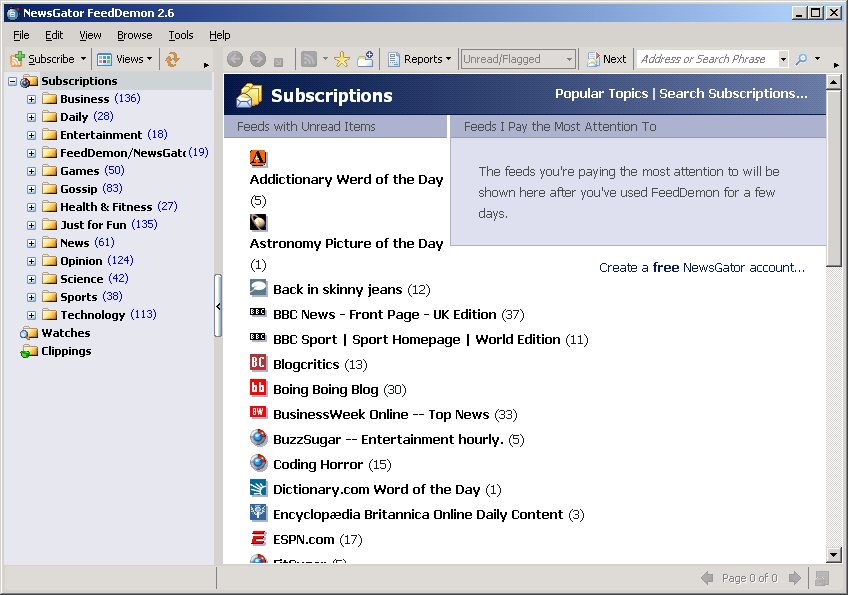Image resolution: width=848 pixels, height=595 pixels.
Task: Click the Astronomy Picture feed icon
Action: click(258, 222)
